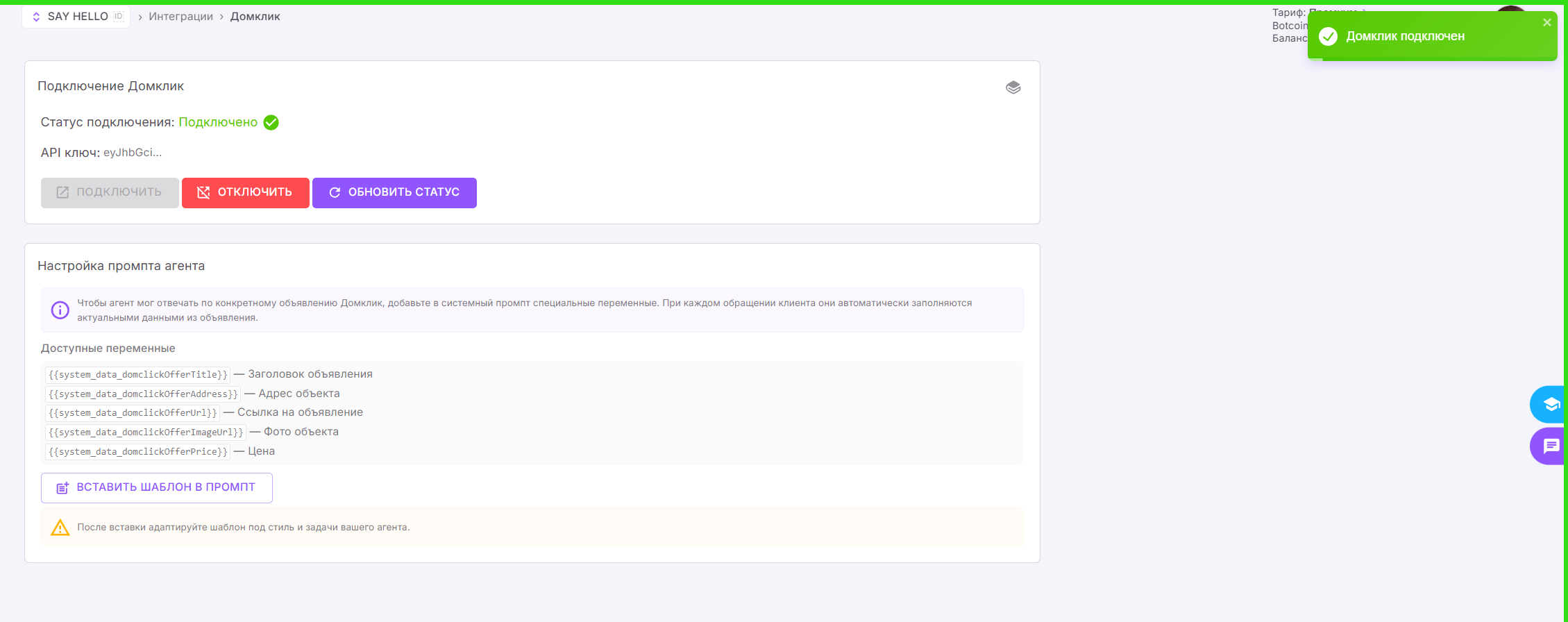
Task: Select the domclickOfferAddress variable chip
Action: coord(143,394)
